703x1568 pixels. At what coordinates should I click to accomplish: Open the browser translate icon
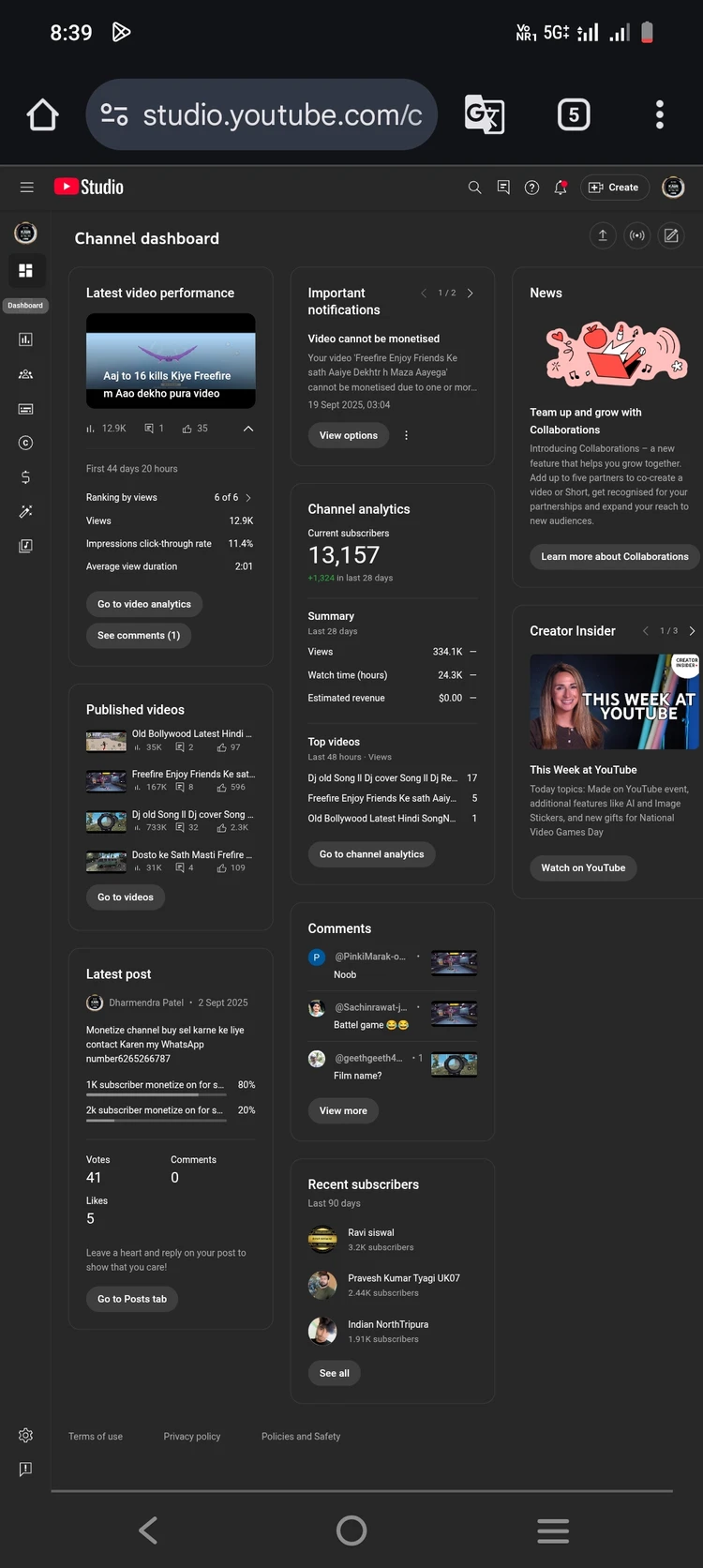tap(485, 114)
